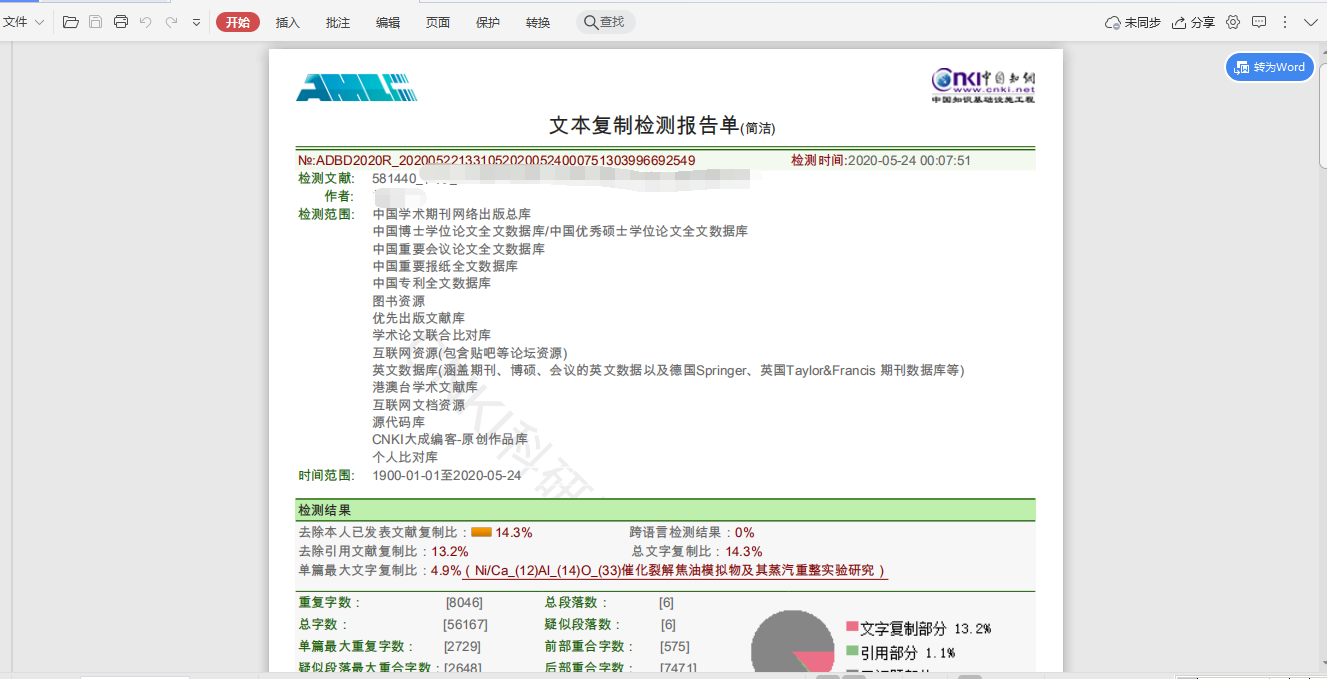Expand the quick access toolbar dropdown

(x=196, y=22)
